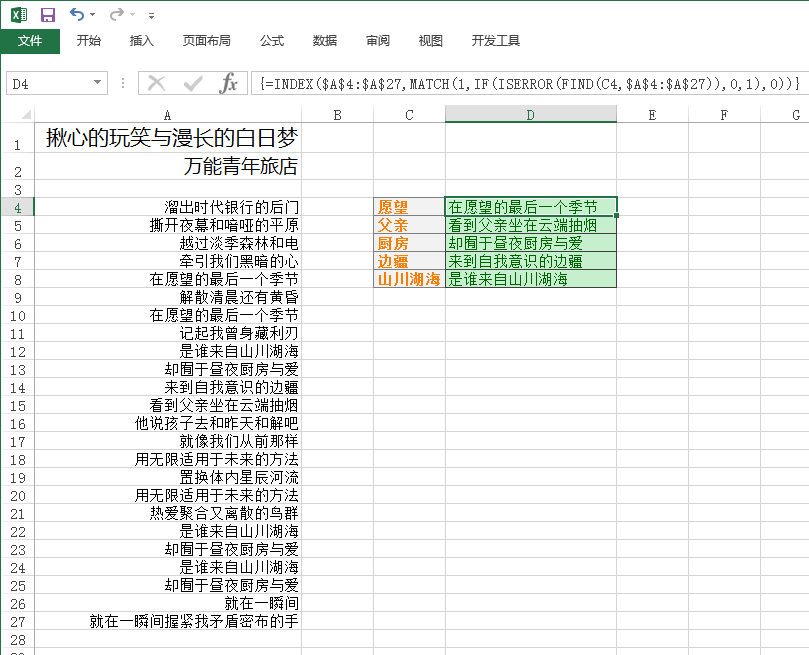Select all cells via corner triangle
The height and width of the screenshot is (655, 809).
coord(25,114)
